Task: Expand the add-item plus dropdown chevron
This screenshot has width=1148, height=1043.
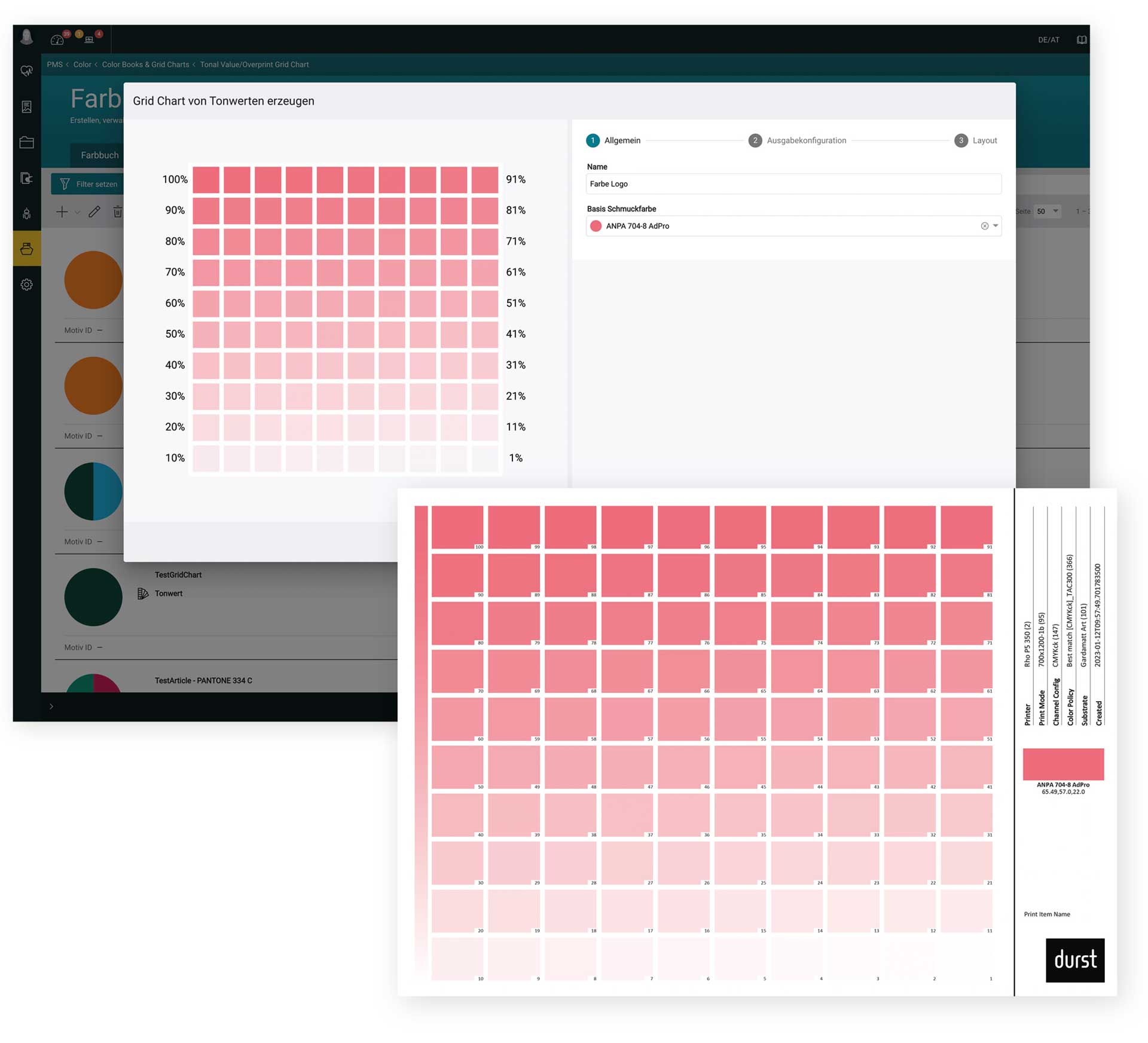Action: (77, 212)
